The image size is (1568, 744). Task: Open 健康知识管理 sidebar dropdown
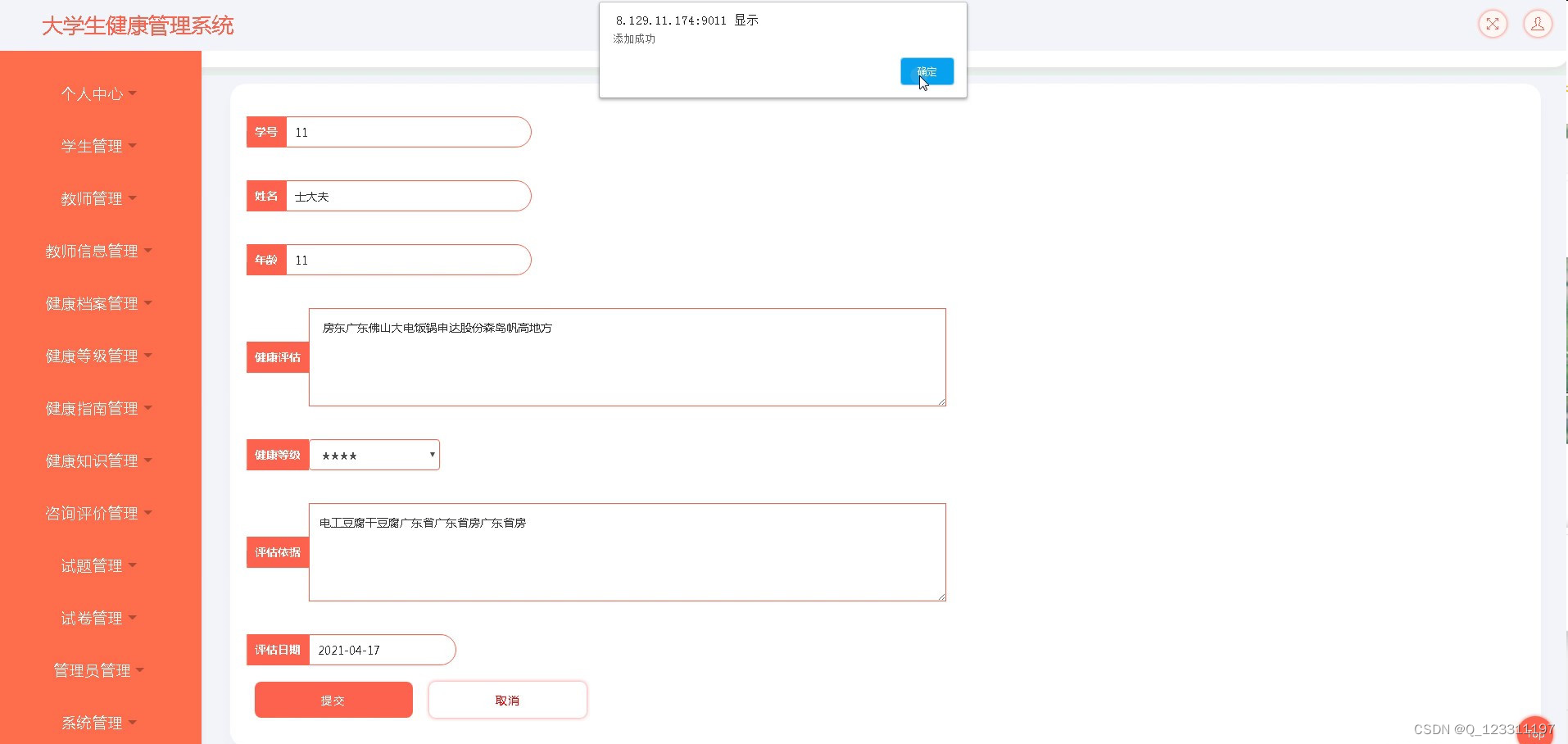(x=99, y=461)
